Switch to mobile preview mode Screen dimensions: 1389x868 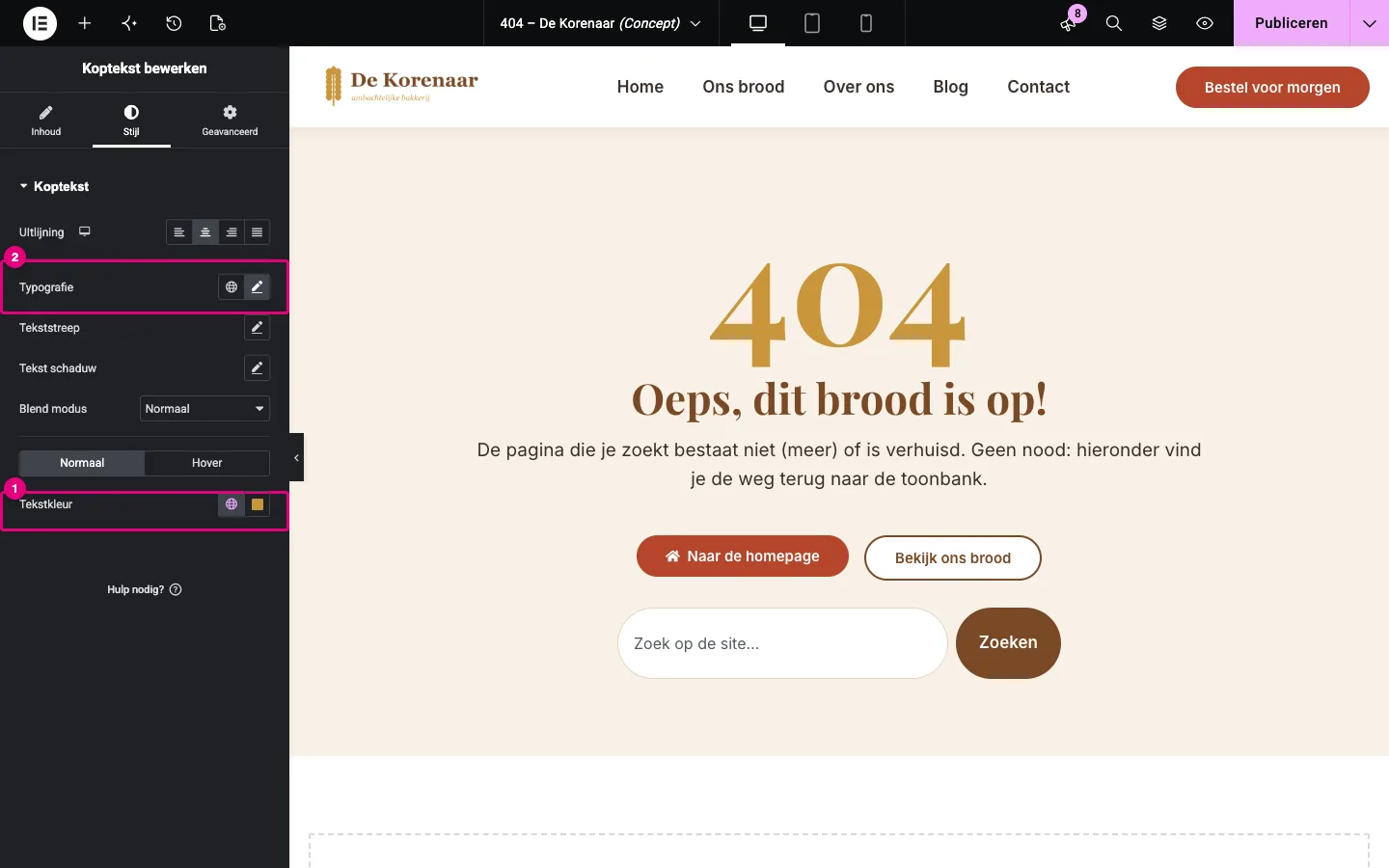point(866,23)
